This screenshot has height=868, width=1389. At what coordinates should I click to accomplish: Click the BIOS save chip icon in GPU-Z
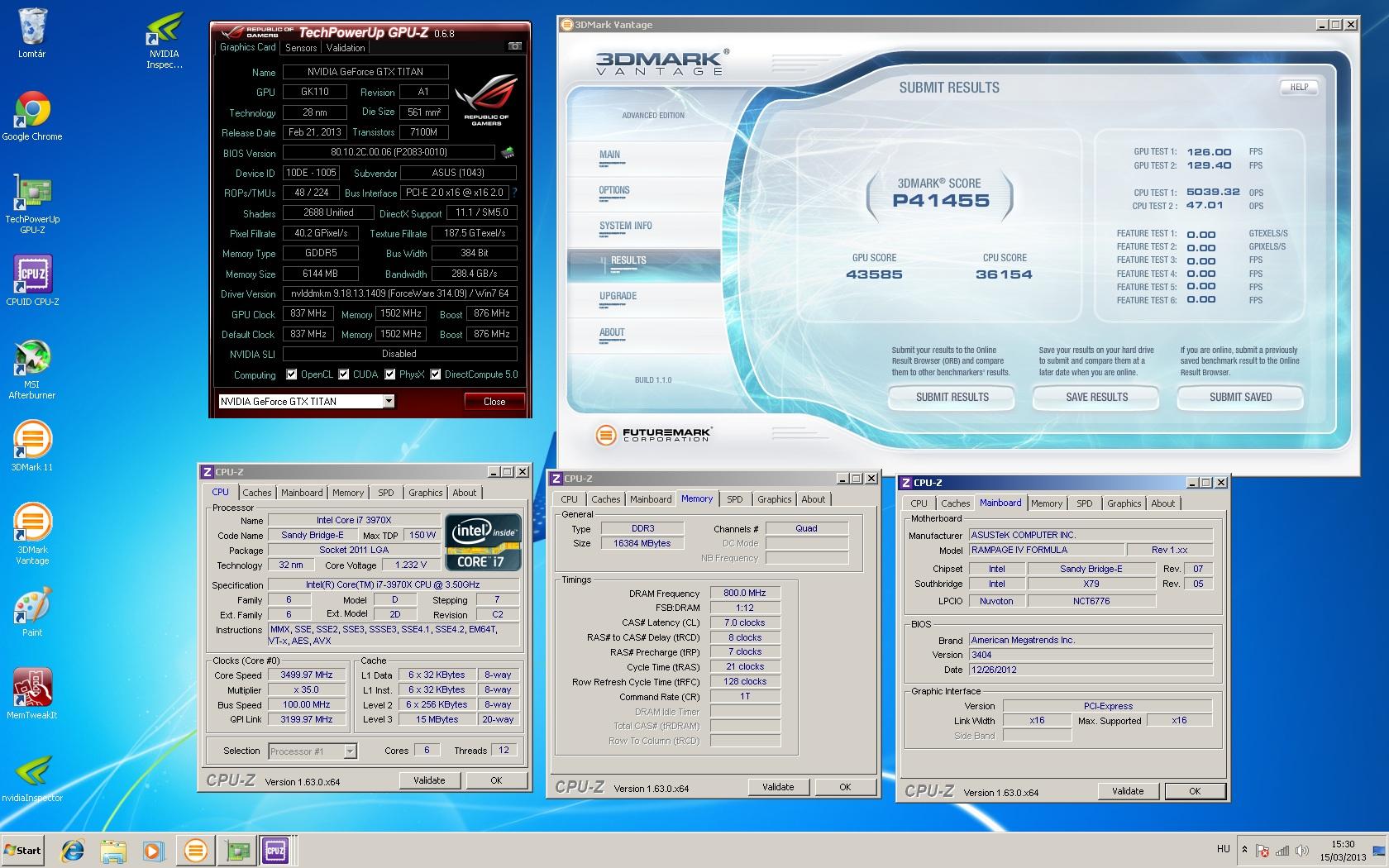pos(508,152)
